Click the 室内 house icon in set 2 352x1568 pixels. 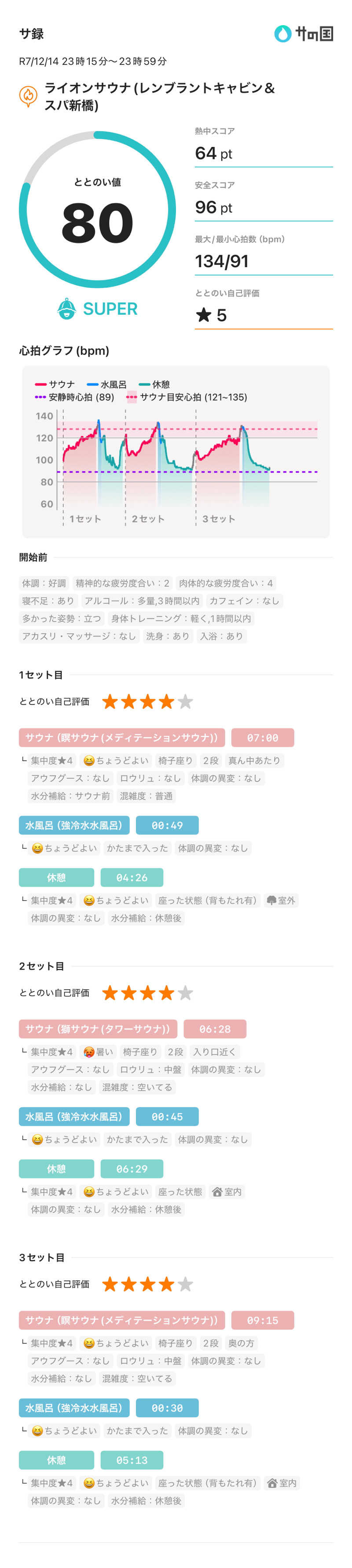[x=217, y=1191]
